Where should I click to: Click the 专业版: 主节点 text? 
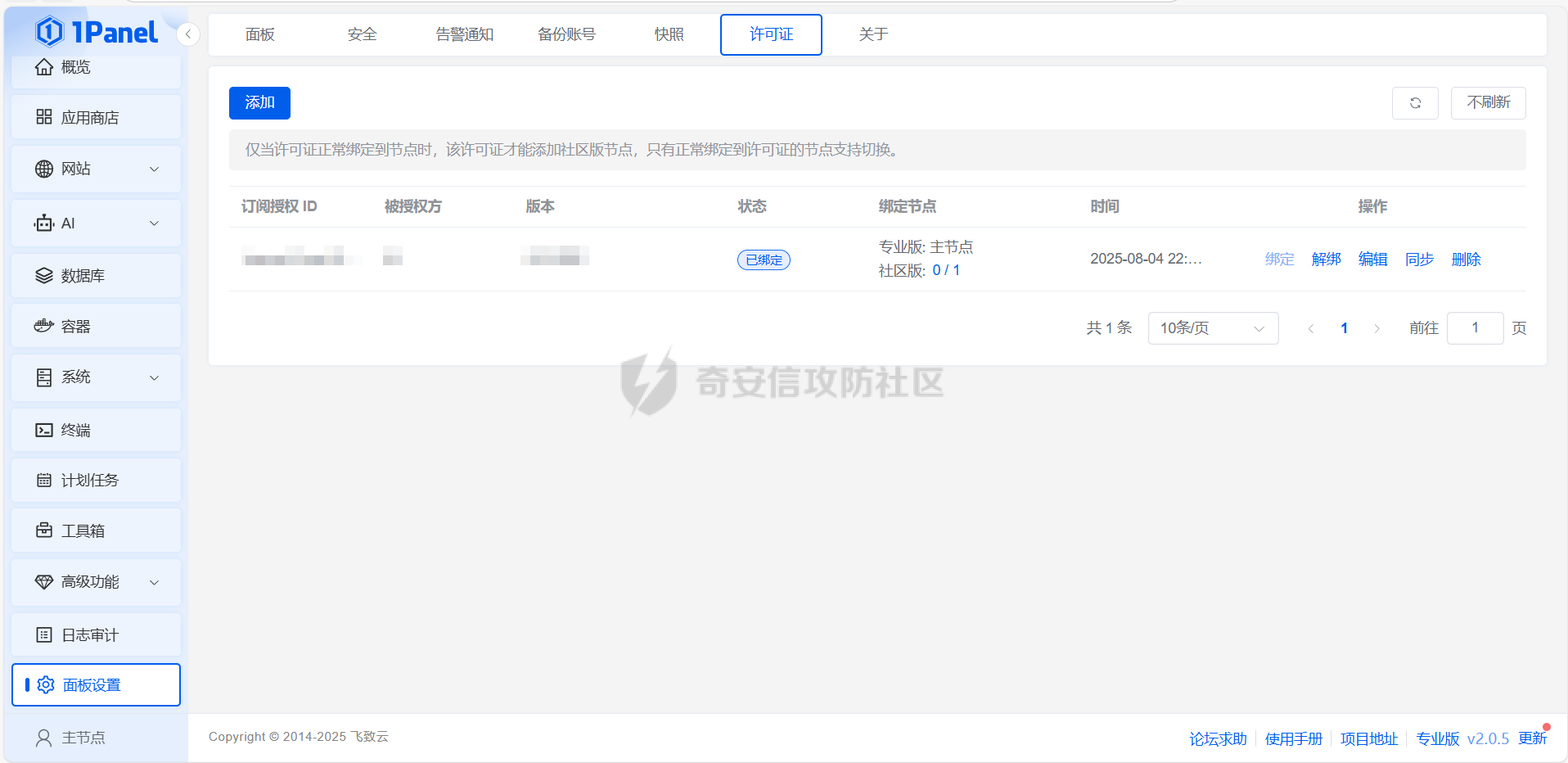click(926, 247)
